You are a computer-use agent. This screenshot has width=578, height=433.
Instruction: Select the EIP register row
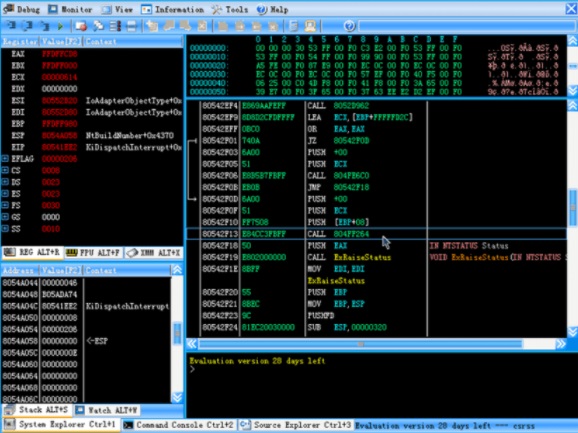92,147
